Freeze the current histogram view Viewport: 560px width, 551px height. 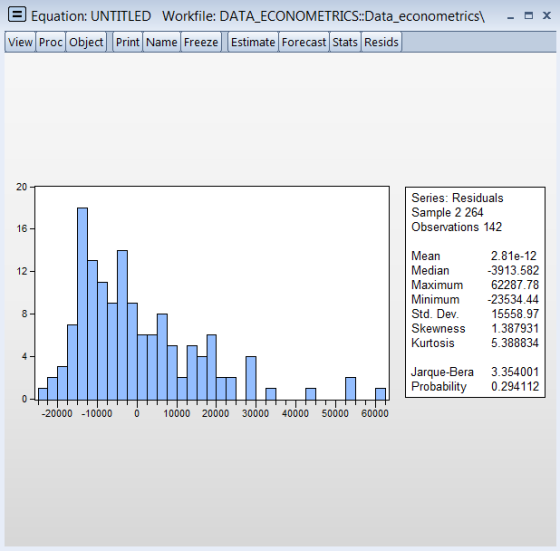[x=201, y=42]
